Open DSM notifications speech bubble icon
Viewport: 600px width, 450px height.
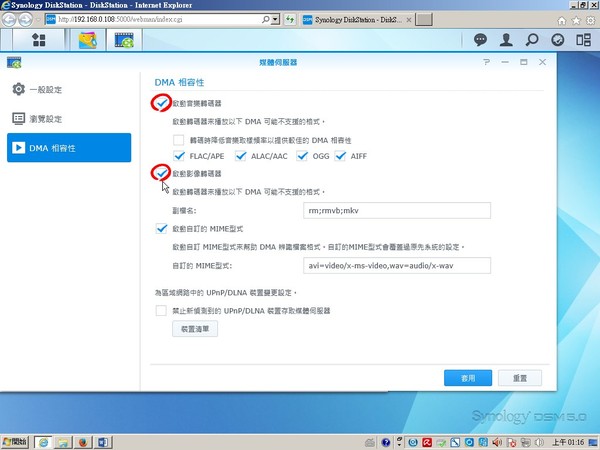point(480,39)
